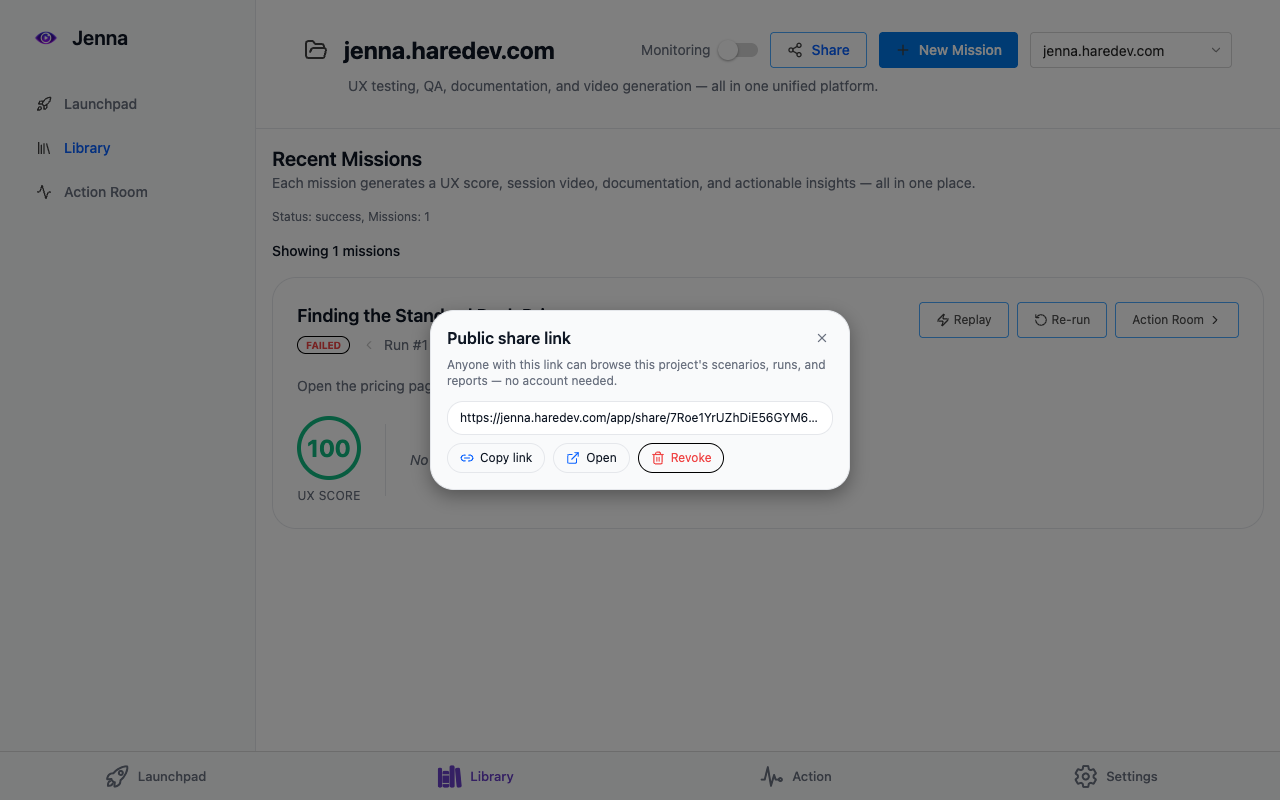Click the FAILED status badge
1280x800 pixels.
323,345
